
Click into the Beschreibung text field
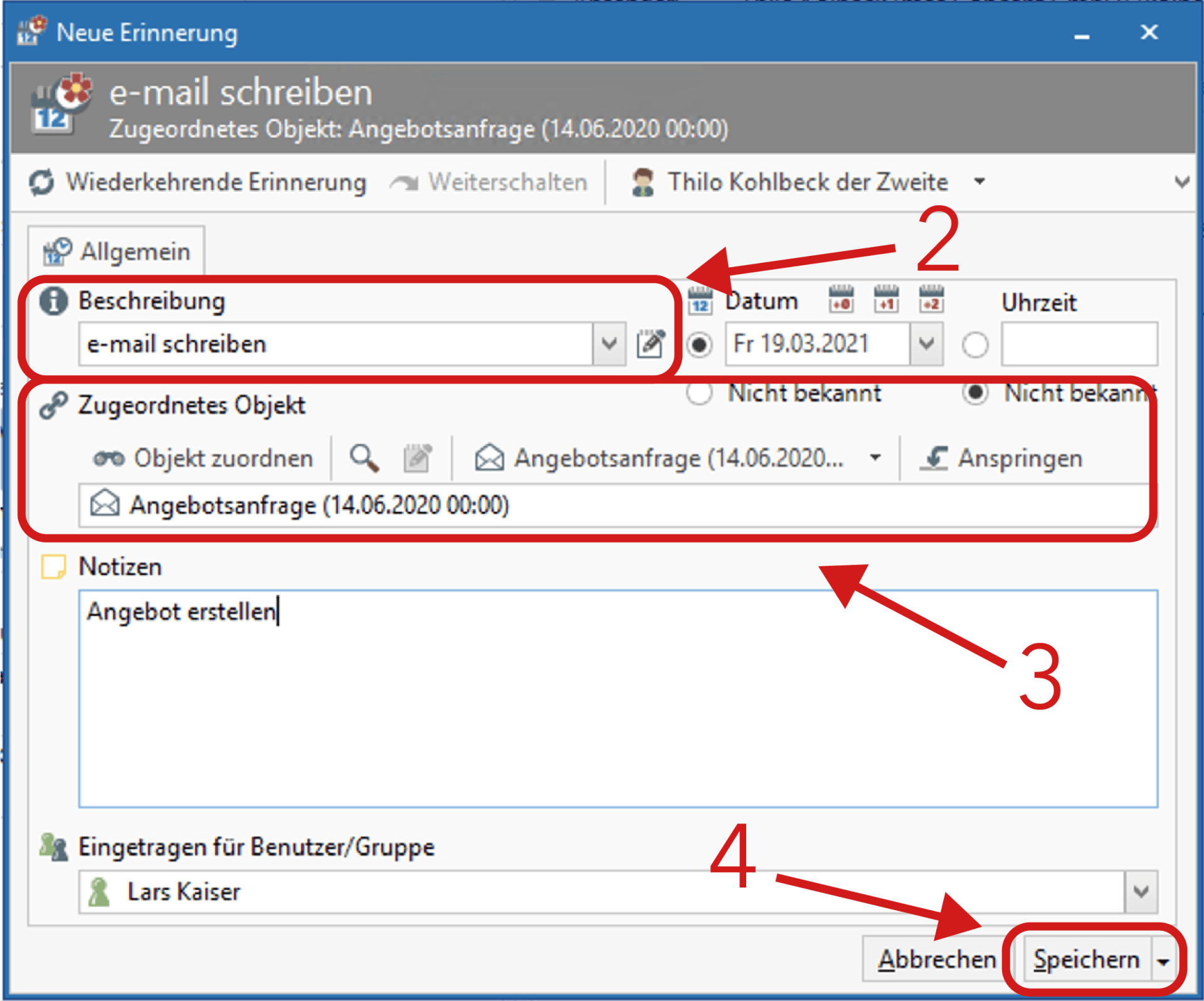(x=336, y=344)
